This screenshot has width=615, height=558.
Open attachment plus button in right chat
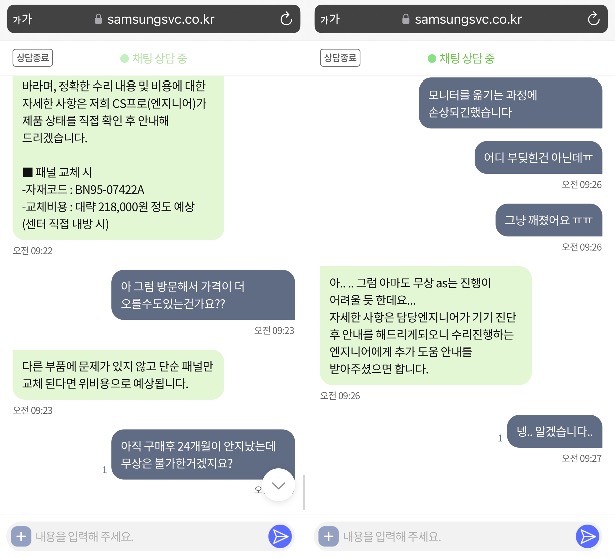pyautogui.click(x=329, y=536)
